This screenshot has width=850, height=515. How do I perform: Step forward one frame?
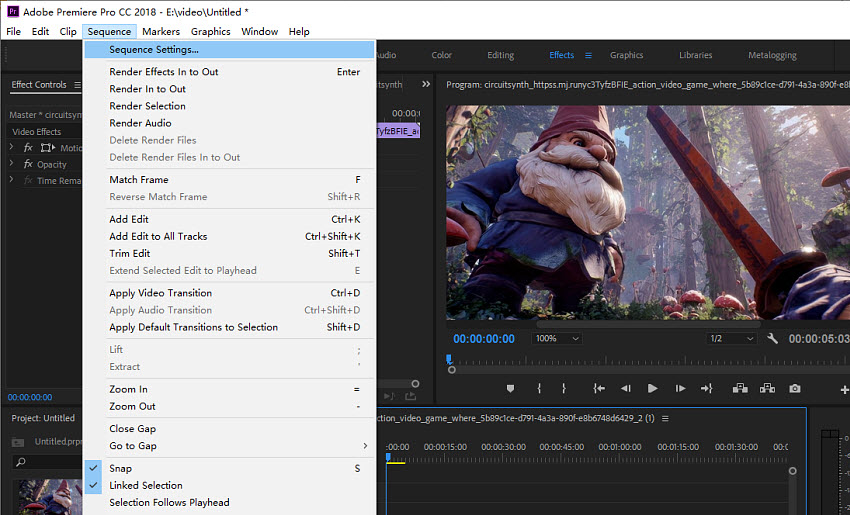point(680,388)
